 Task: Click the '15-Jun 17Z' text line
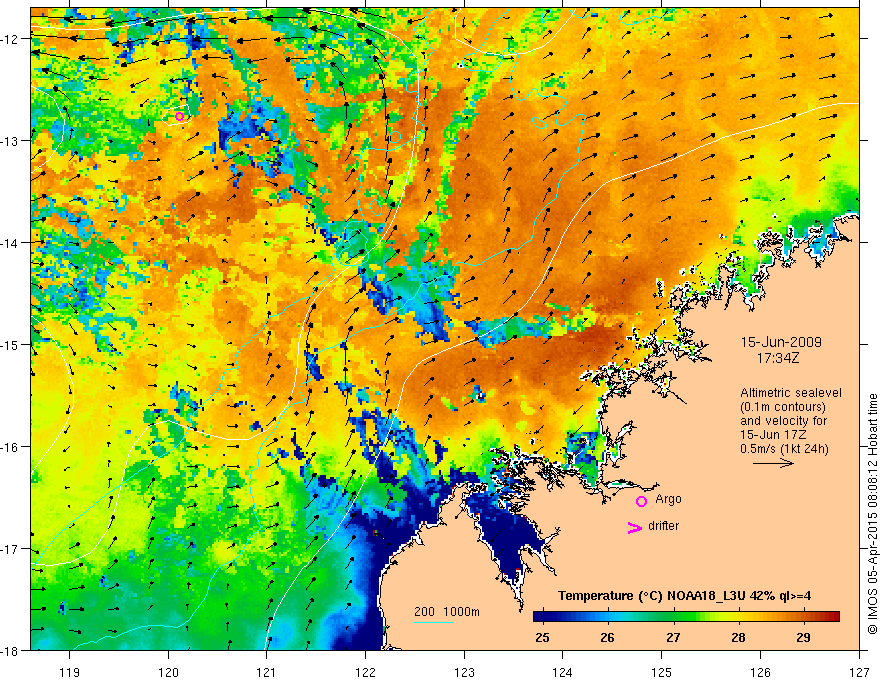pos(772,435)
